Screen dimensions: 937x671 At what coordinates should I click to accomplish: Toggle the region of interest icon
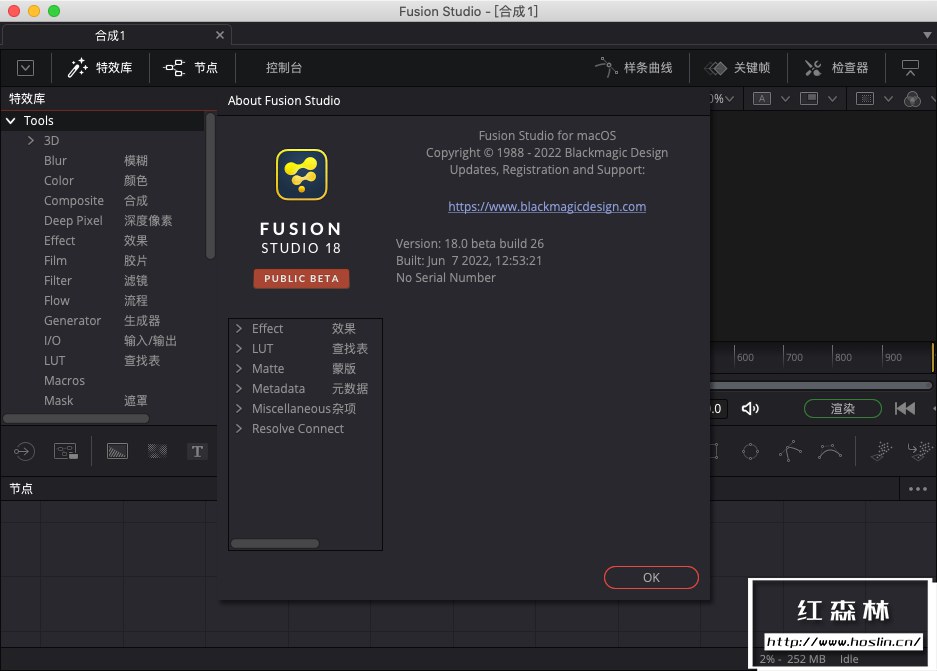click(x=865, y=99)
